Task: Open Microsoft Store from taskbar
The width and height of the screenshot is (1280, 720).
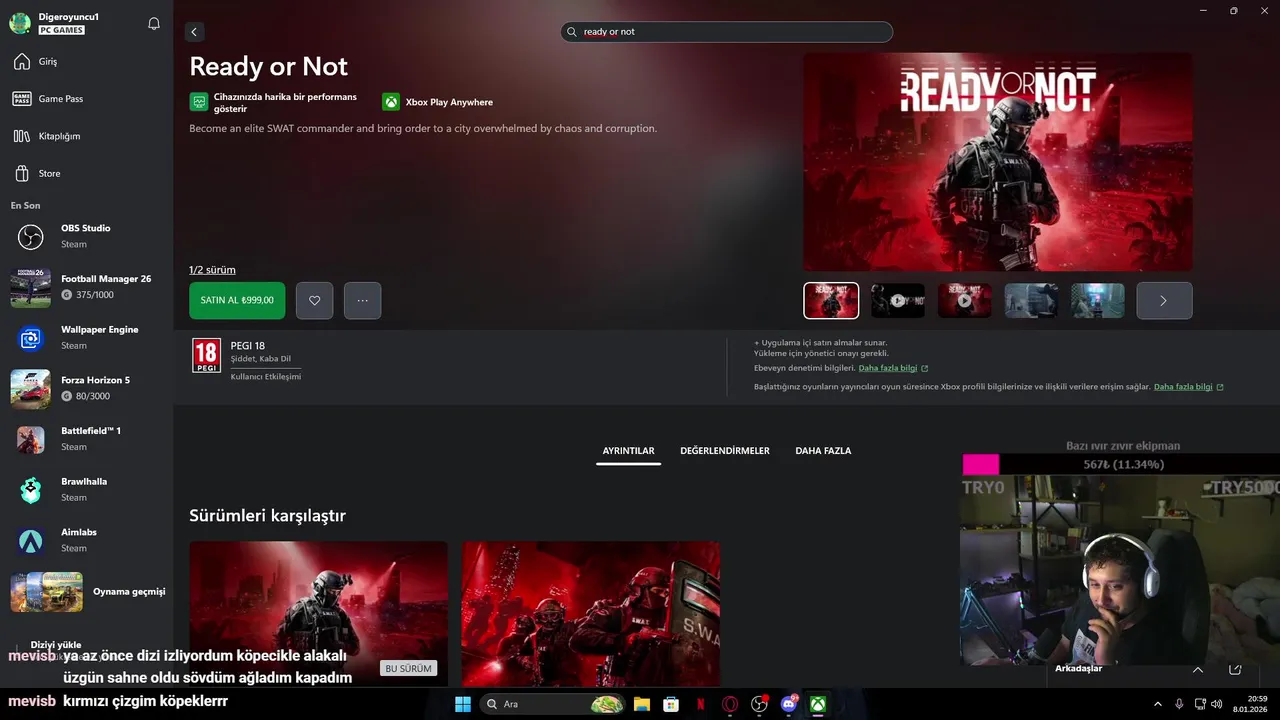Action: 671,704
